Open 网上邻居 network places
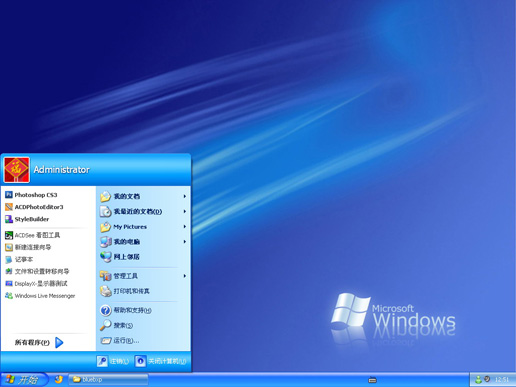516x387 pixels. coord(120,257)
